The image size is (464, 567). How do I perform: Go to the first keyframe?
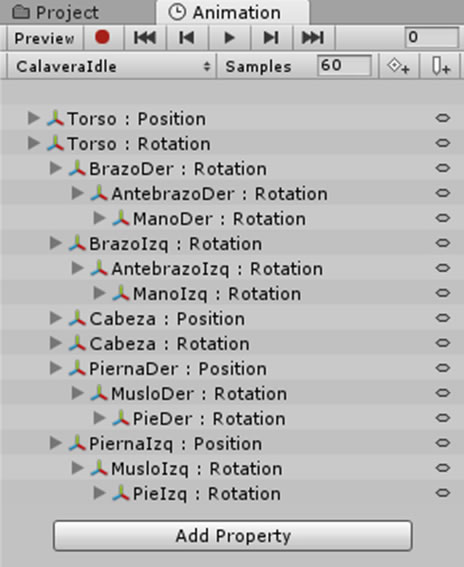[x=145, y=37]
